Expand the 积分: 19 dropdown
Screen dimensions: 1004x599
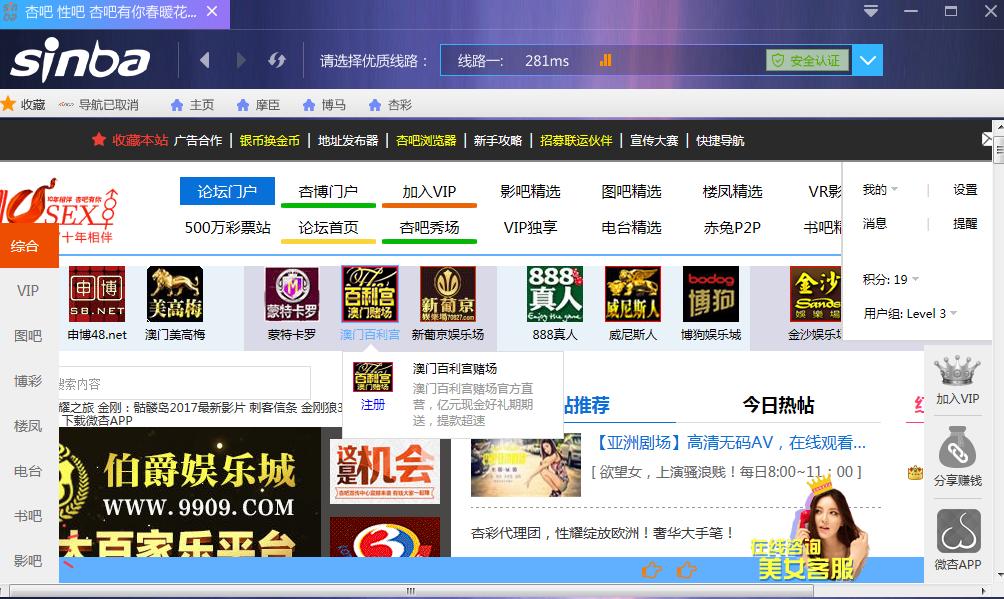(x=891, y=279)
